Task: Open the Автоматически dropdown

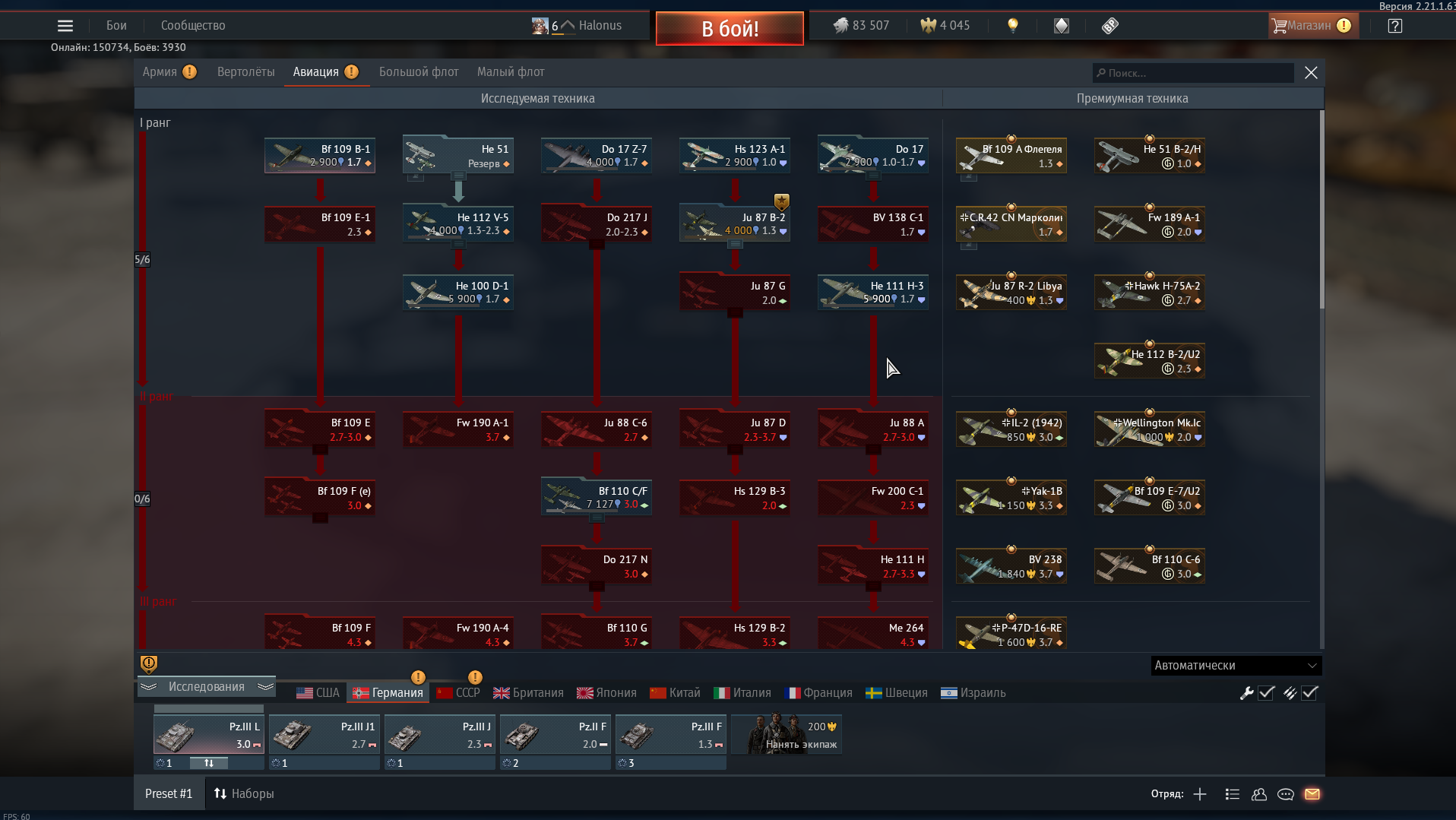Action: click(1236, 666)
